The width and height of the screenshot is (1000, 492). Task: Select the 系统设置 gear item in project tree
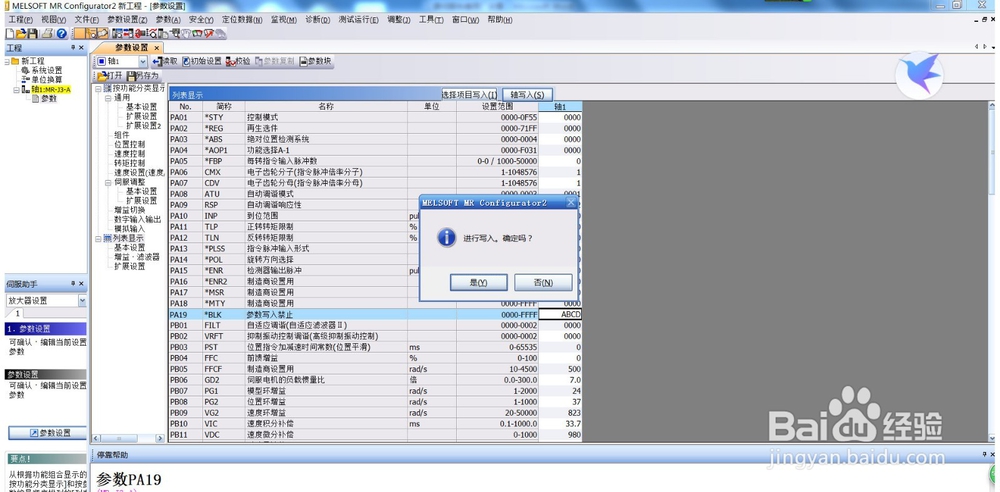click(x=42, y=70)
